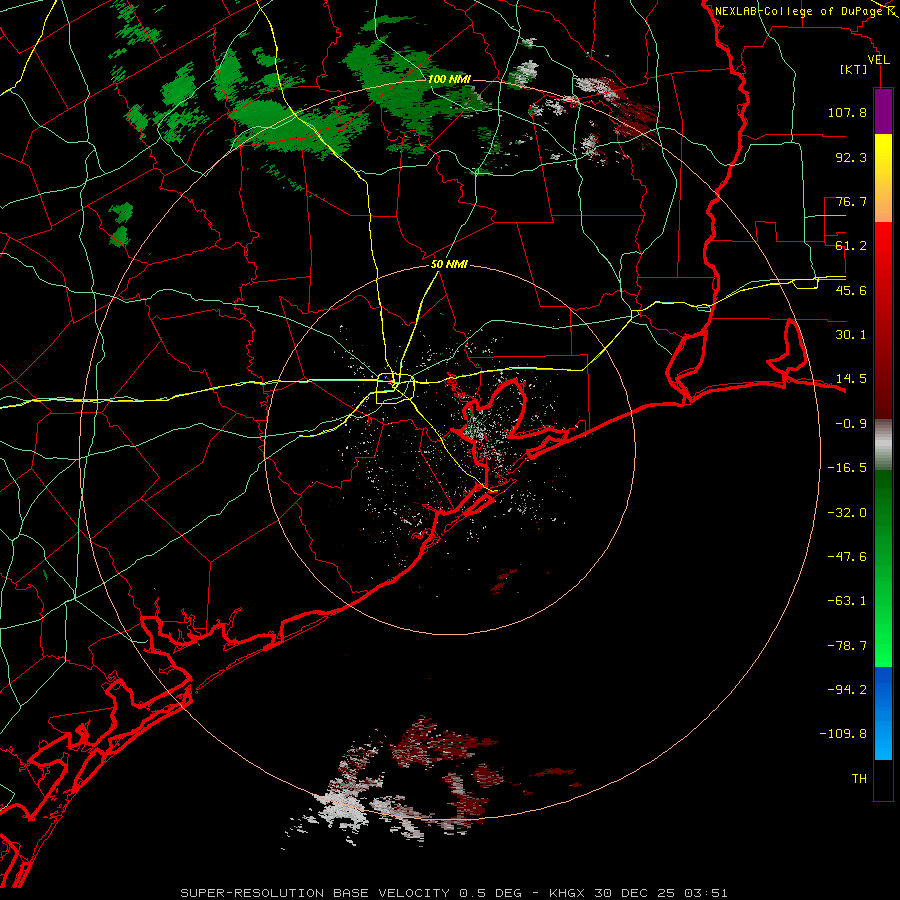Click the TH legend label
This screenshot has height=900, width=900.
[859, 779]
